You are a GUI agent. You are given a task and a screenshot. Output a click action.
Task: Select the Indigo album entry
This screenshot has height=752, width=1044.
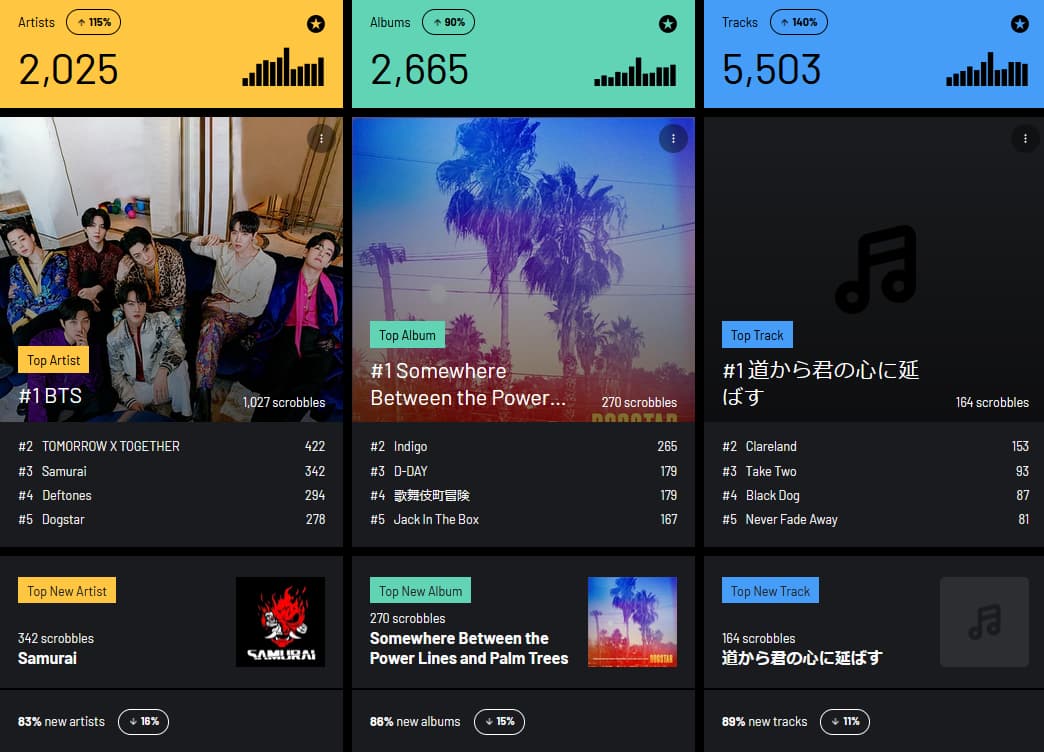pyautogui.click(x=523, y=446)
